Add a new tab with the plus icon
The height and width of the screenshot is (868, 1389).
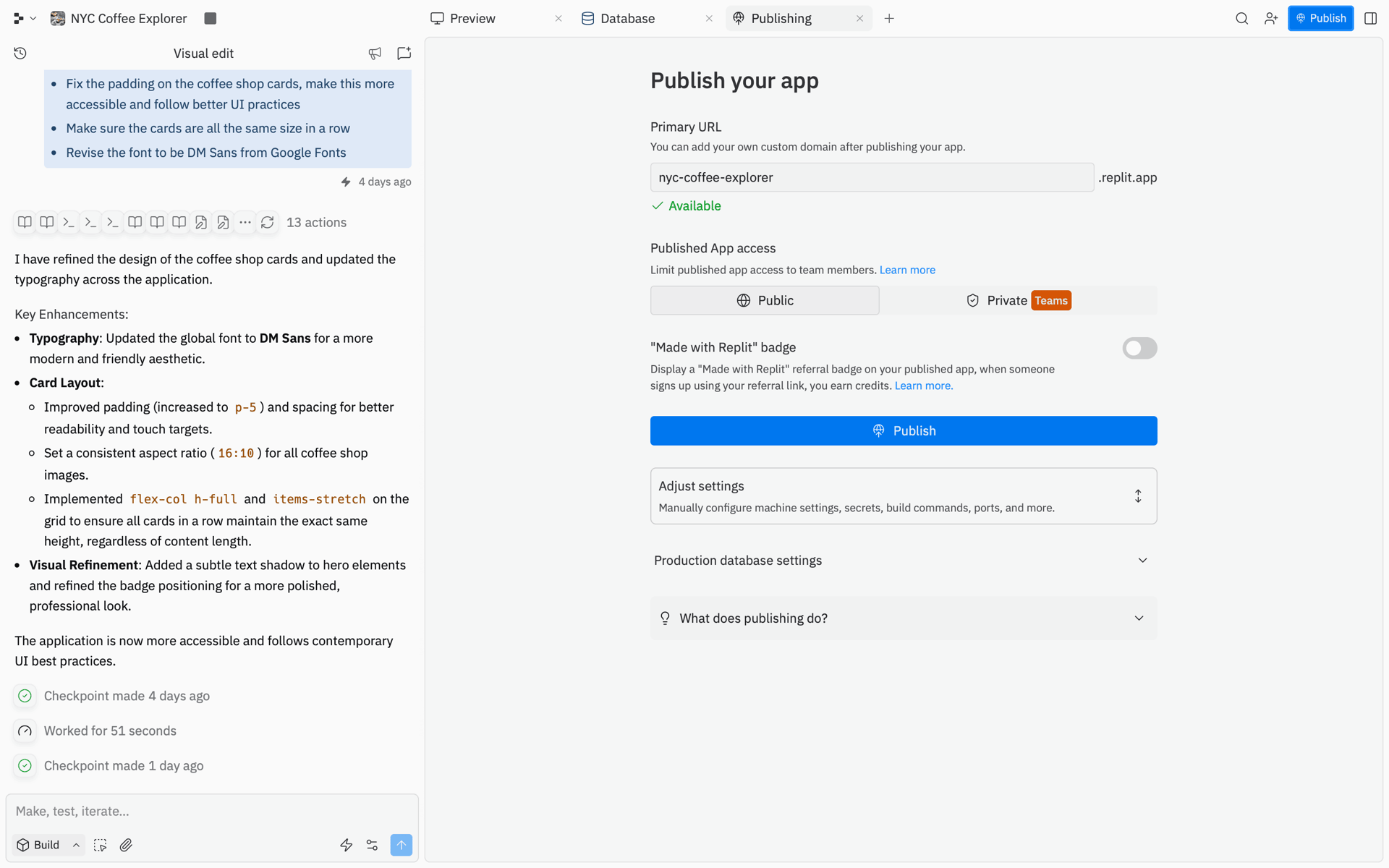click(889, 19)
